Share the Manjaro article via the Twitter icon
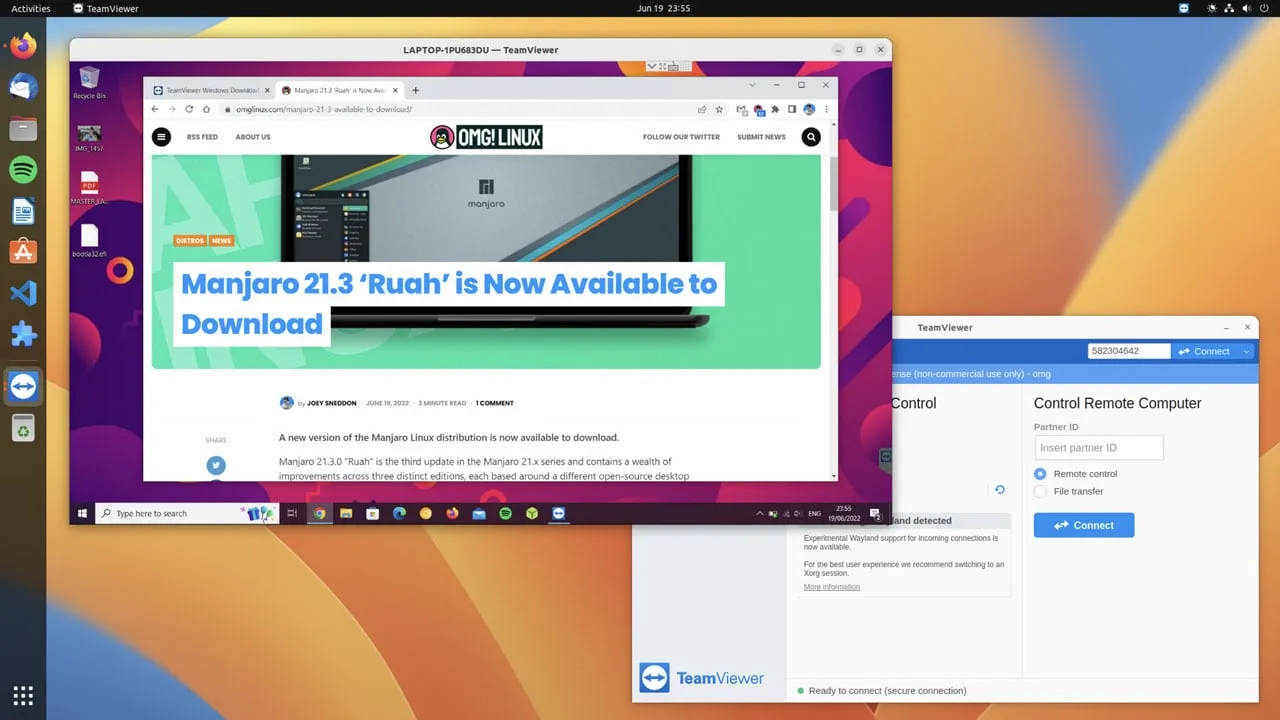The width and height of the screenshot is (1280, 720). tap(216, 465)
